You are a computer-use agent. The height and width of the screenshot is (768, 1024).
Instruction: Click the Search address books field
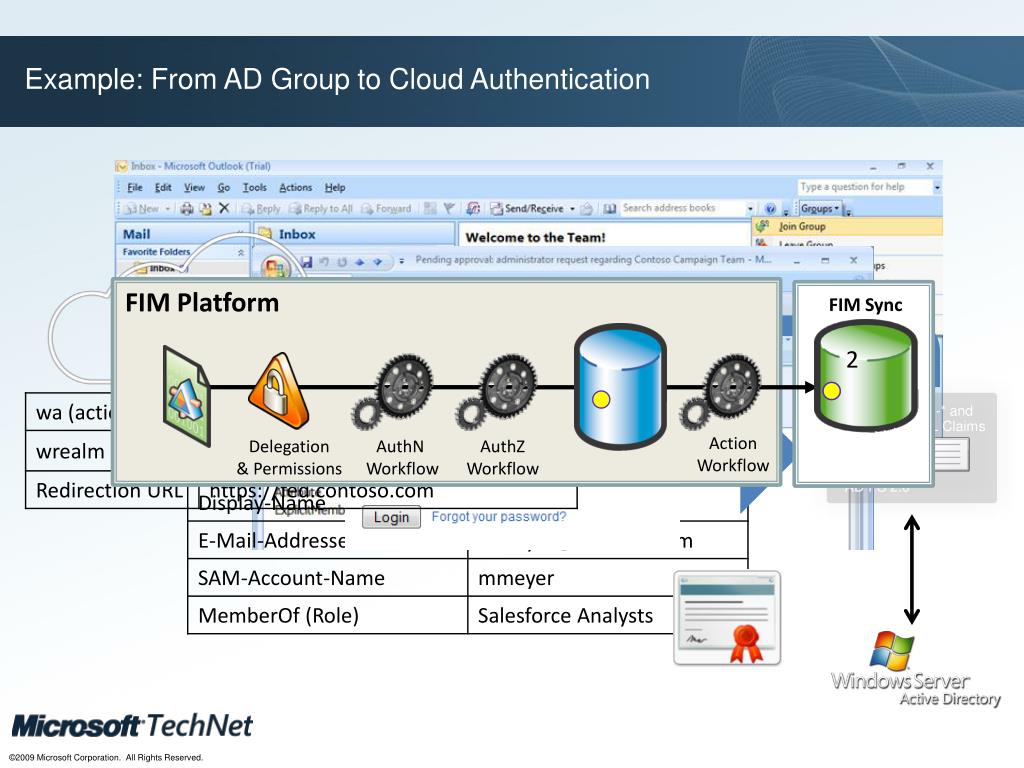point(681,208)
